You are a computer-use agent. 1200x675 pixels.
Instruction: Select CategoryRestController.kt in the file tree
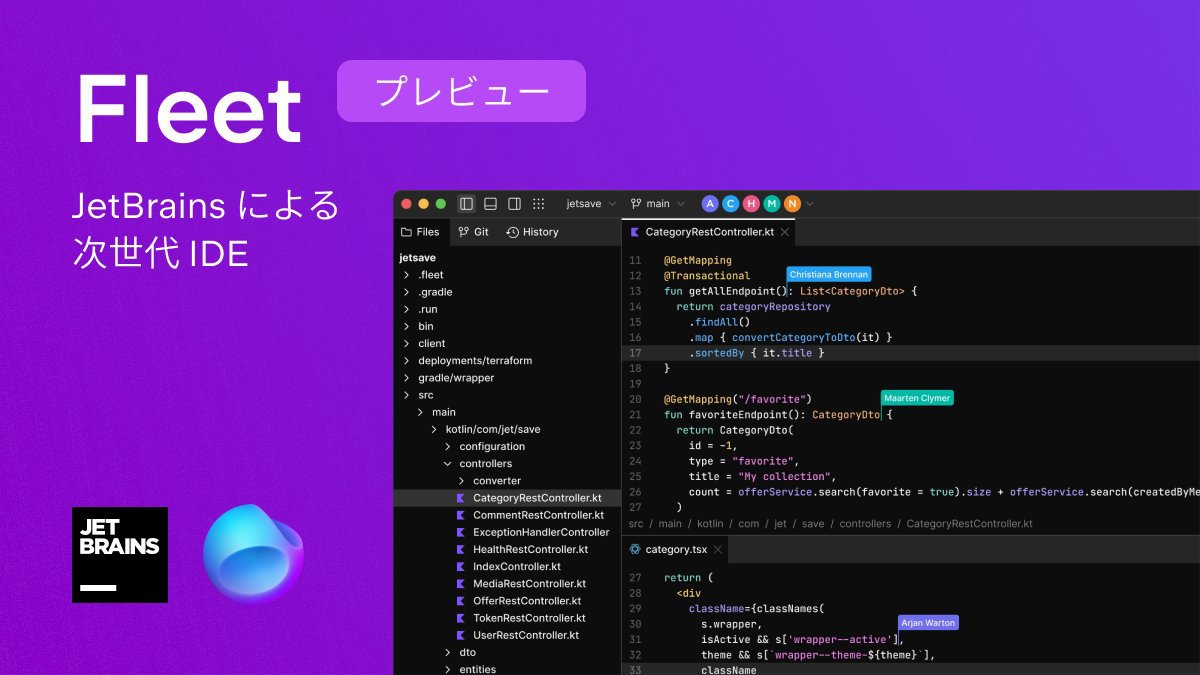click(507, 498)
